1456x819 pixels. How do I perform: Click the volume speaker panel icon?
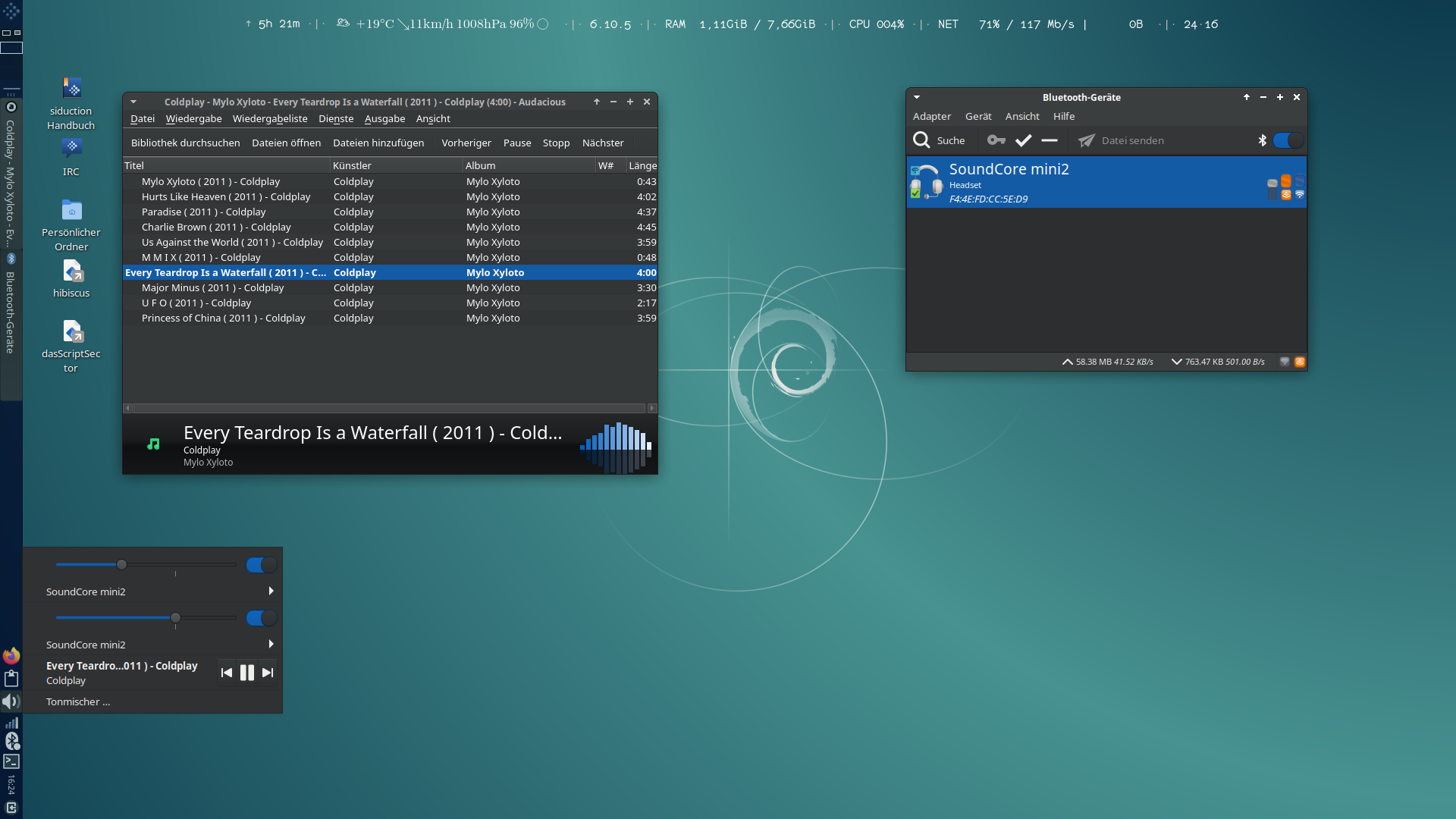click(11, 701)
